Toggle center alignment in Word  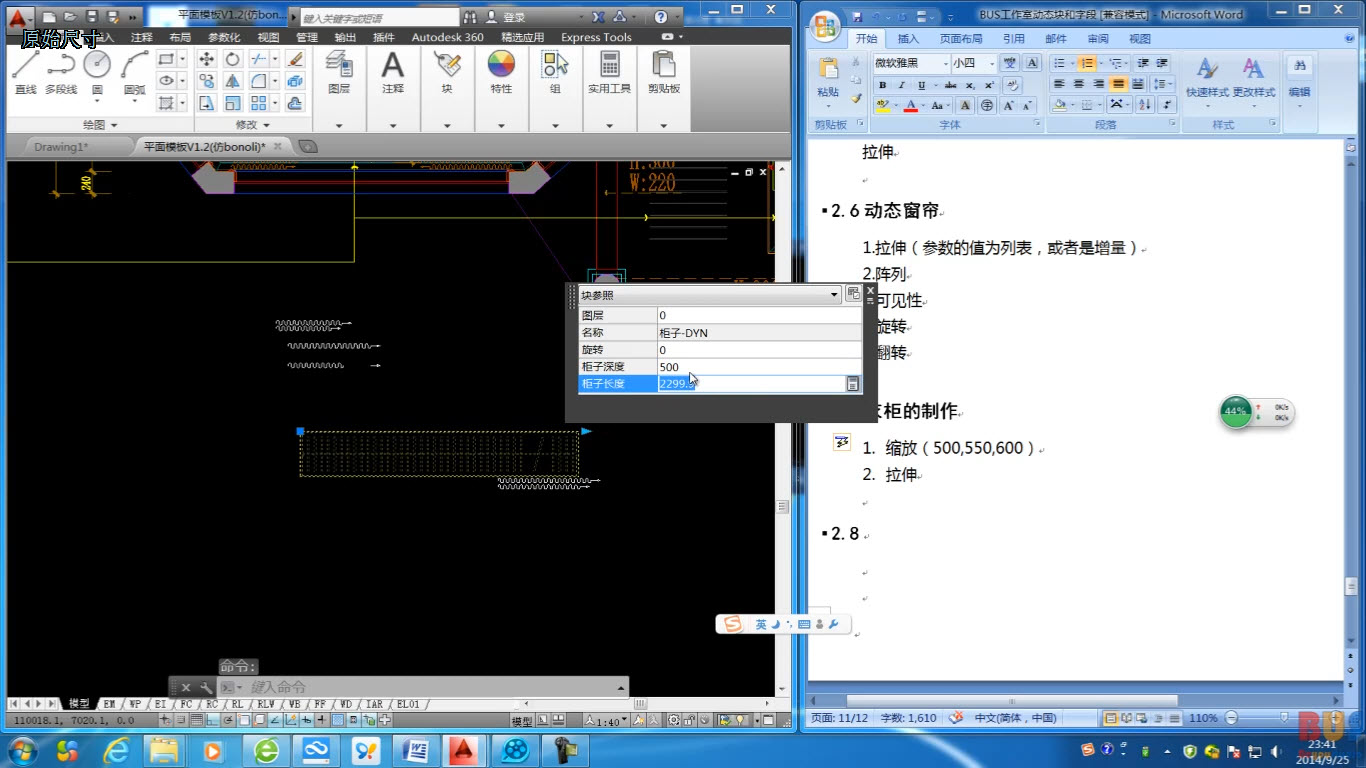pyautogui.click(x=1079, y=84)
